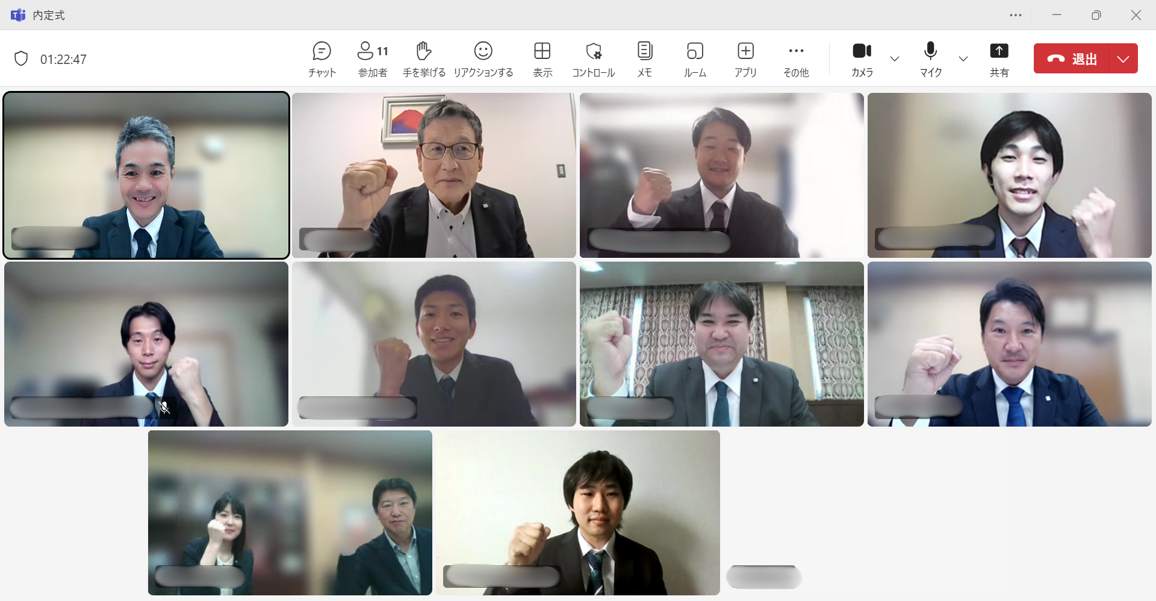Toggle the camera (カメラ) on or off
The width and height of the screenshot is (1156, 601).
pyautogui.click(x=861, y=59)
